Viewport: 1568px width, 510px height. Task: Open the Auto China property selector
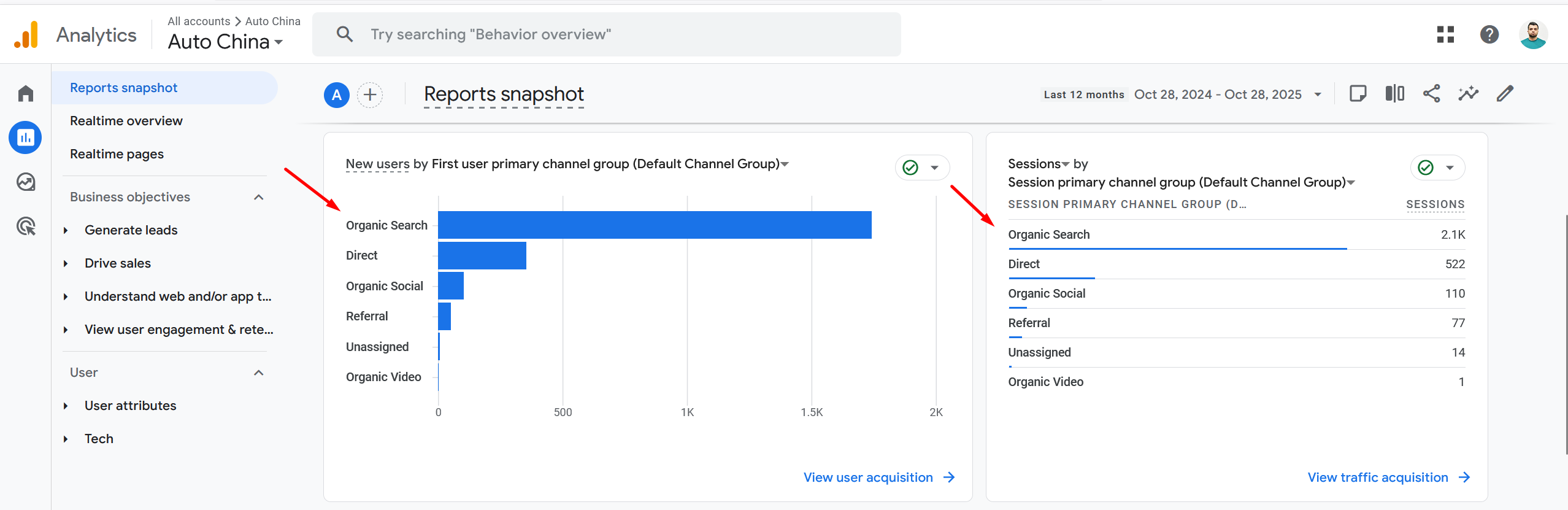pyautogui.click(x=225, y=42)
